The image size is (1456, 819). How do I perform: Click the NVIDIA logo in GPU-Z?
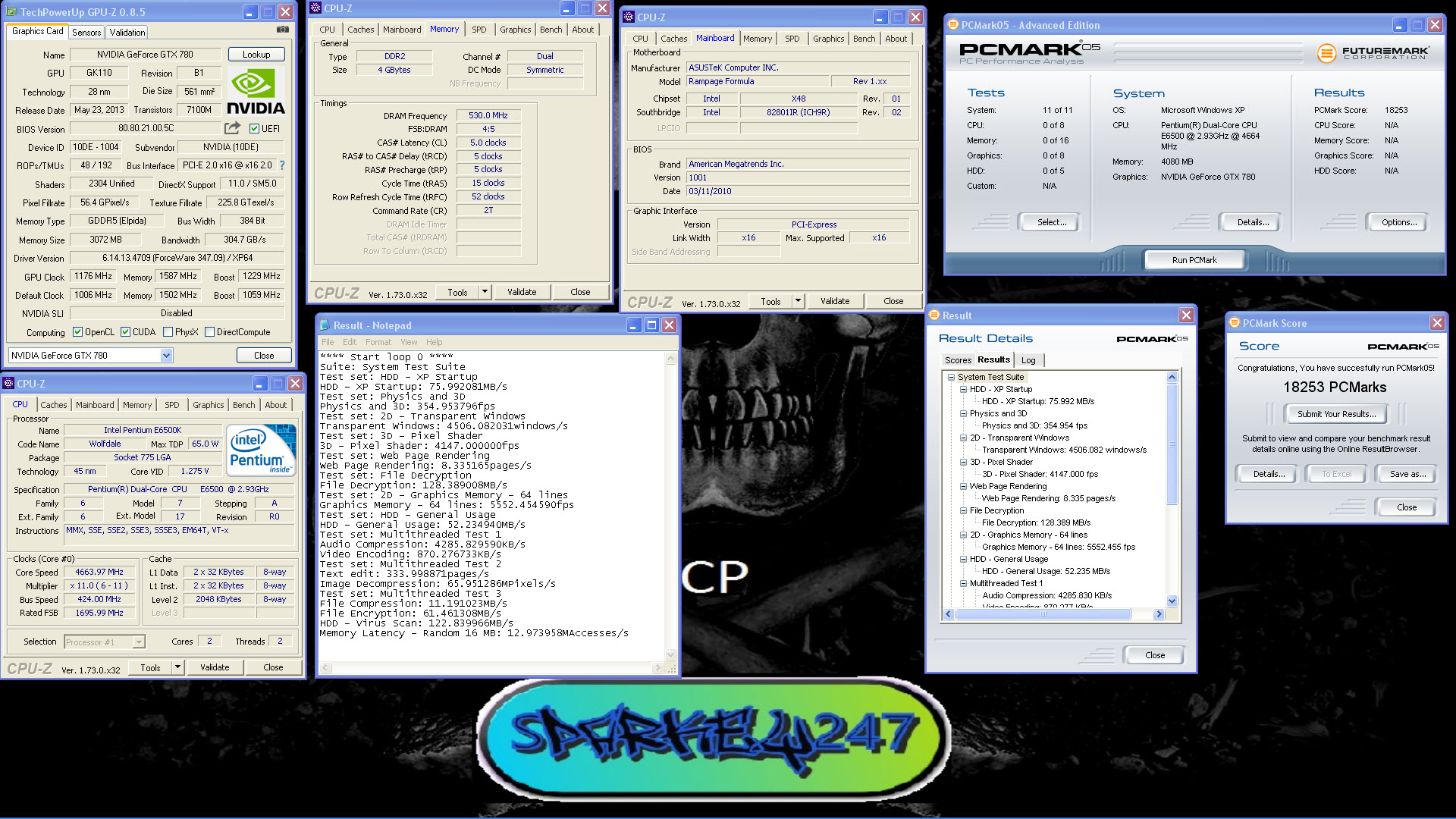256,92
